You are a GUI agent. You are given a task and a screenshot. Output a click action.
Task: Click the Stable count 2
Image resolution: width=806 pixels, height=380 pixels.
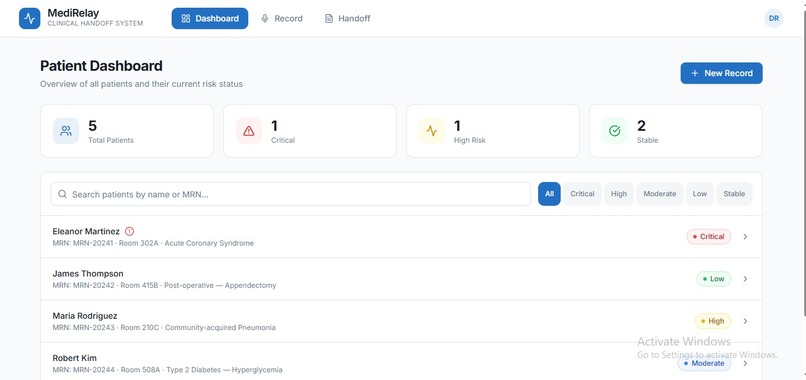tap(642, 125)
